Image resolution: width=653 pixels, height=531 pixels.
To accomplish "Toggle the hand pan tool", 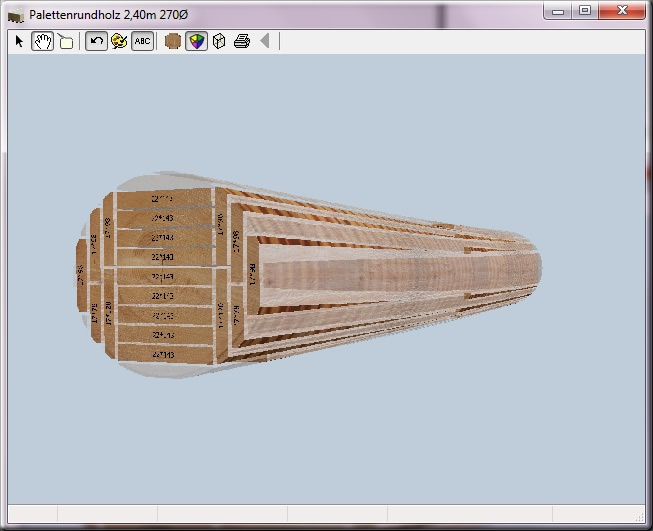I will coord(42,41).
